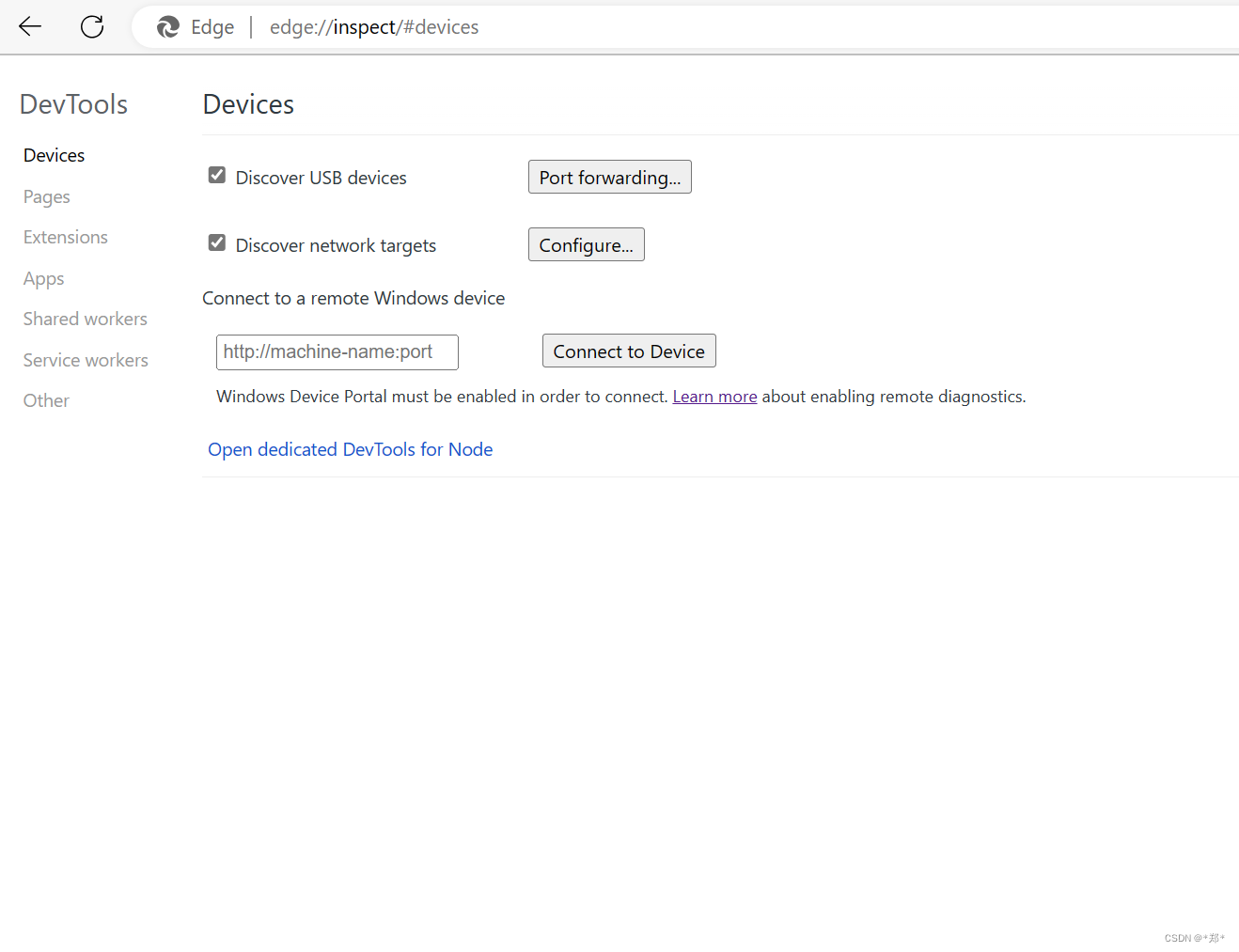
Task: Click 'Connect to a remote Windows device' text
Action: point(353,298)
